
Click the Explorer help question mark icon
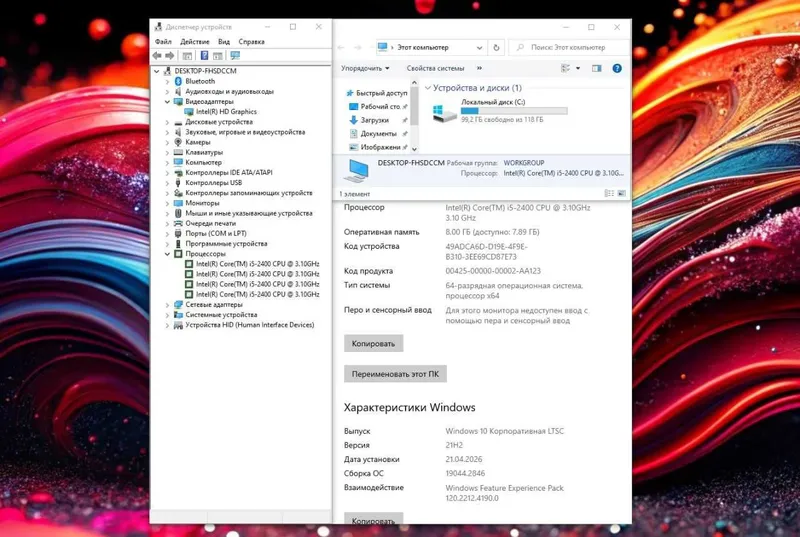617,68
